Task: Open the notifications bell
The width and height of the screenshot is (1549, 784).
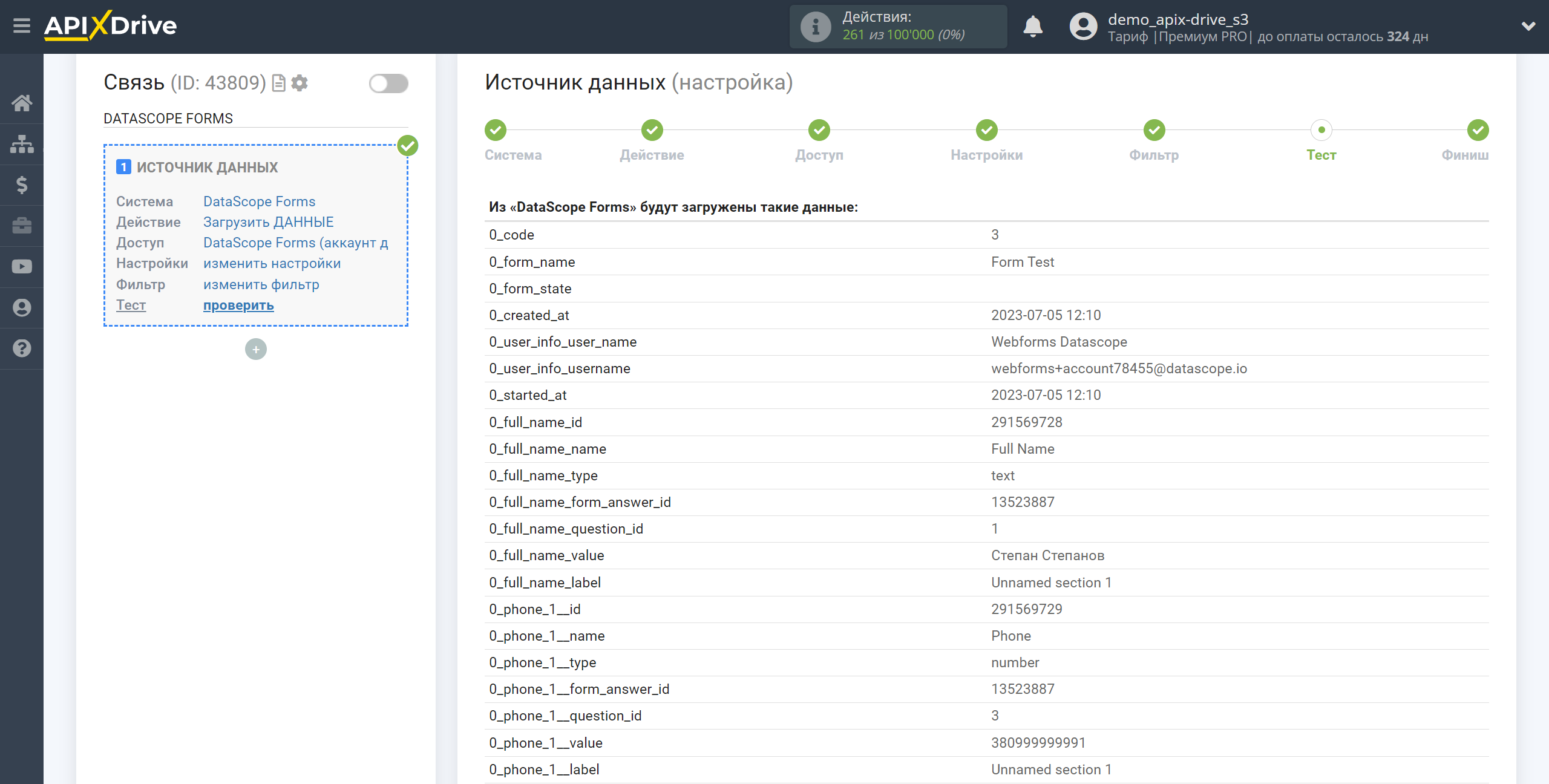Action: [x=1033, y=26]
